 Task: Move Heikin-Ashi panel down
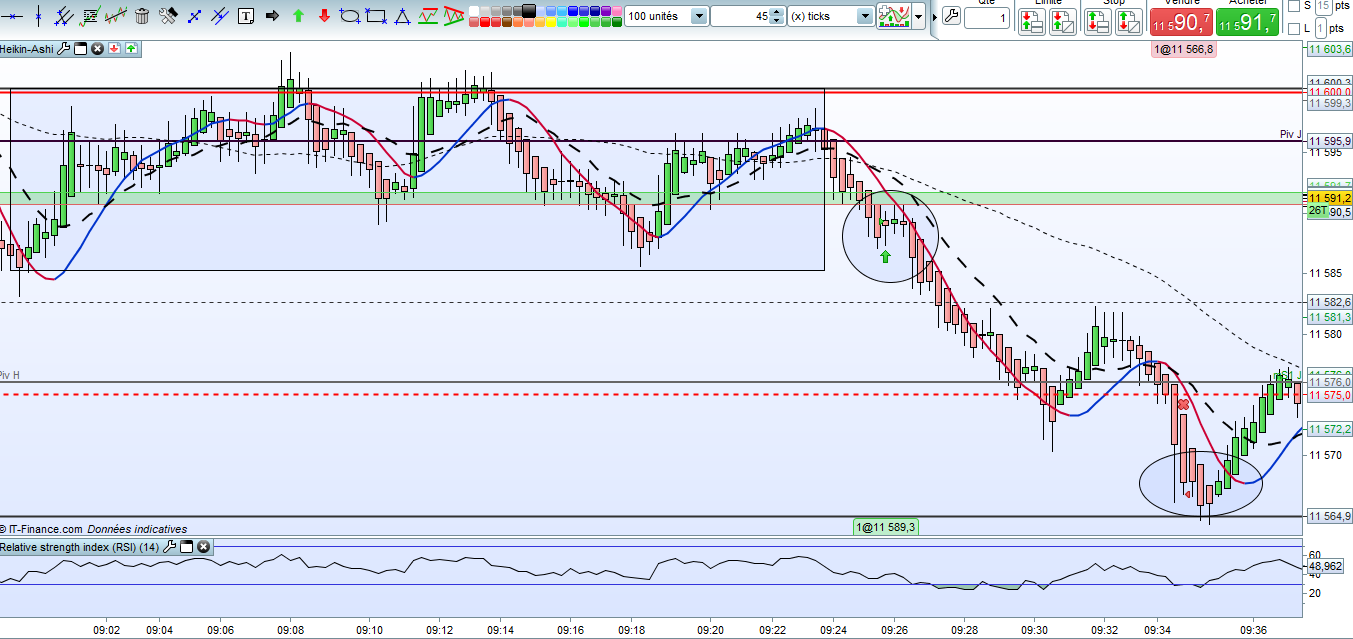tap(114, 48)
